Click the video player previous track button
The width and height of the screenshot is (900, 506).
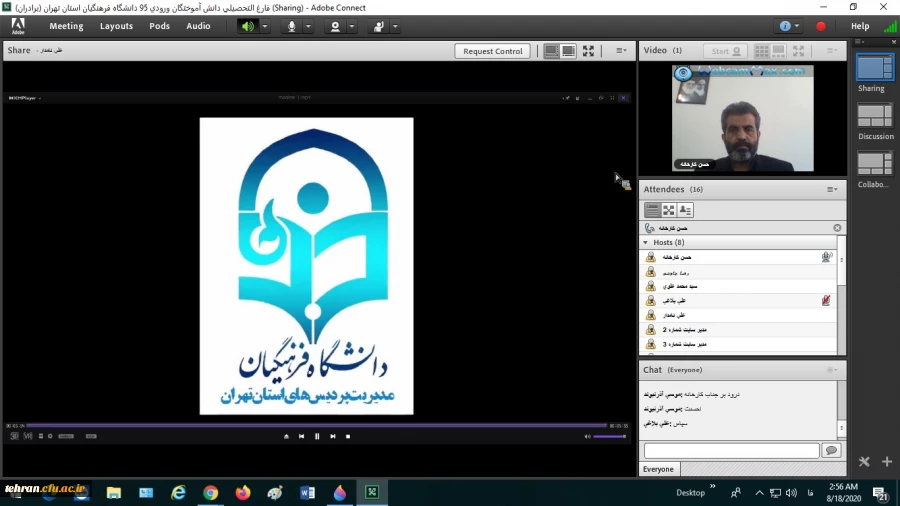[x=301, y=437]
